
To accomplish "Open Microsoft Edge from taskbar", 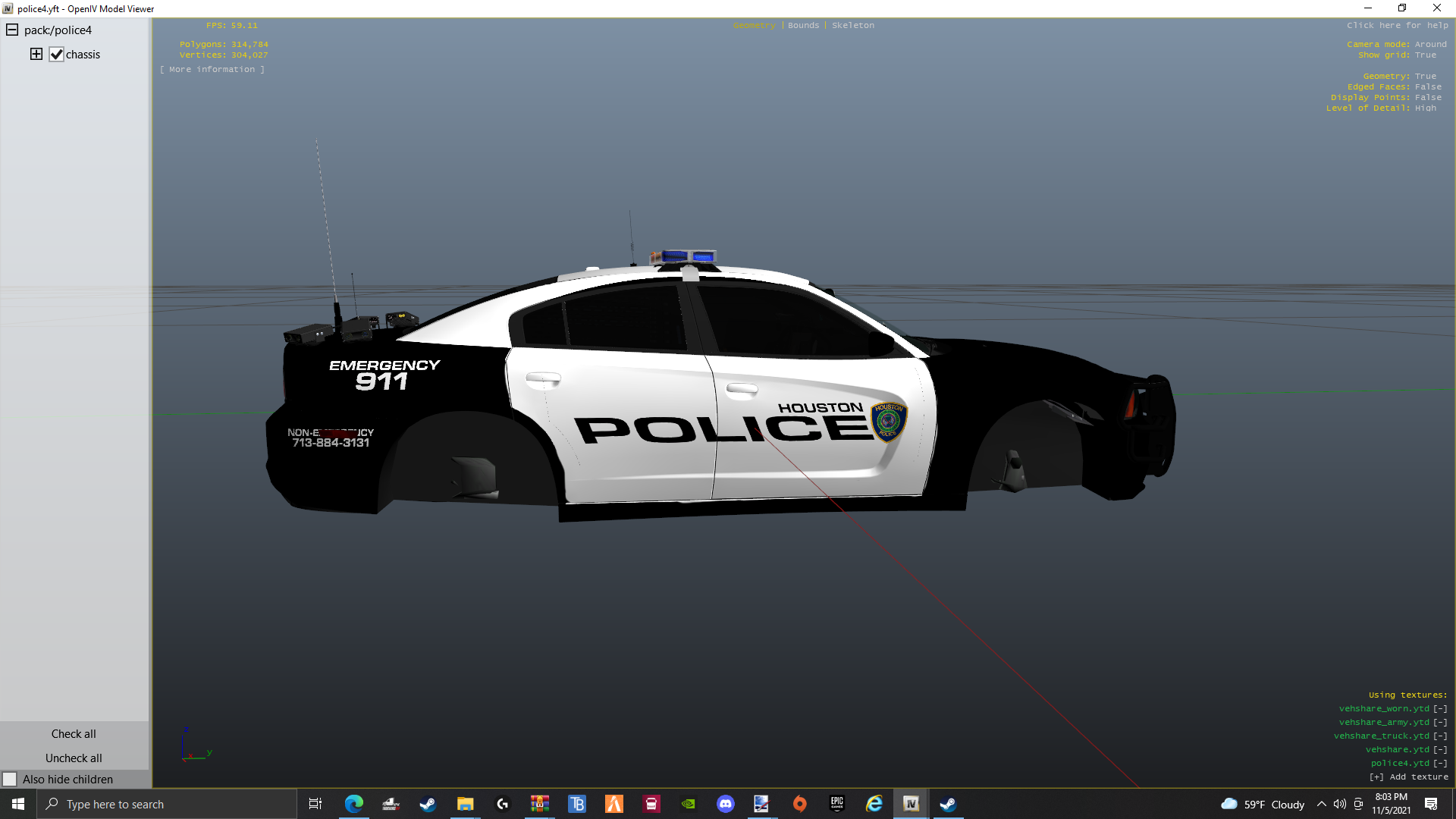I will coord(353,804).
